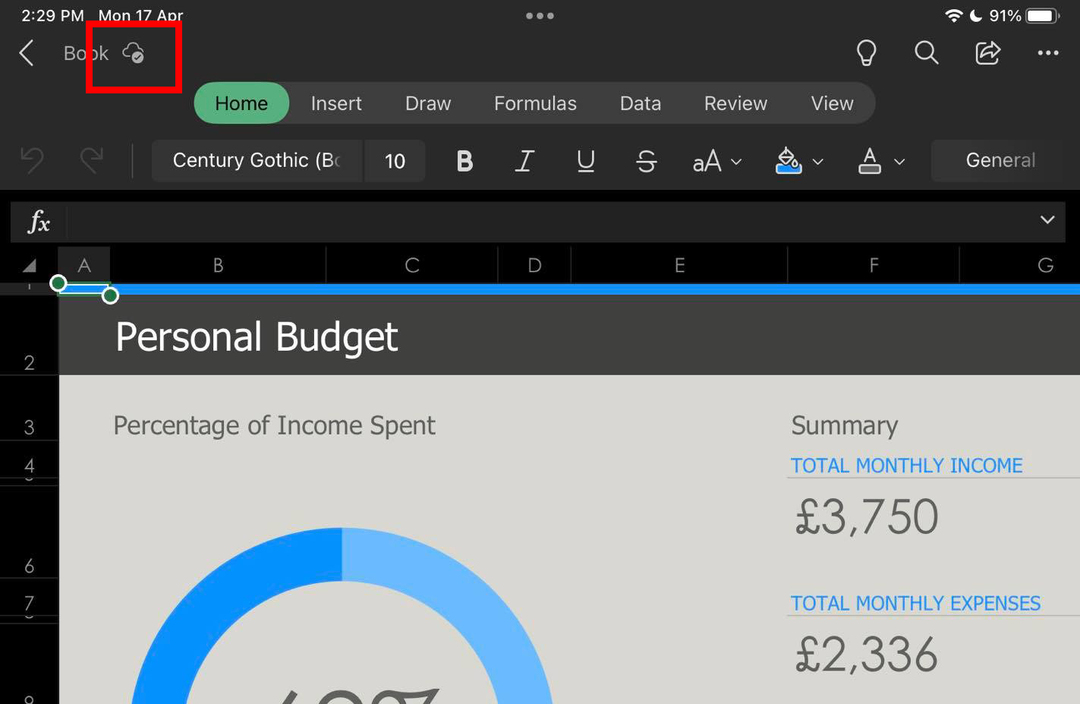The image size is (1080, 704).
Task: Open the General number format button
Action: 999,161
